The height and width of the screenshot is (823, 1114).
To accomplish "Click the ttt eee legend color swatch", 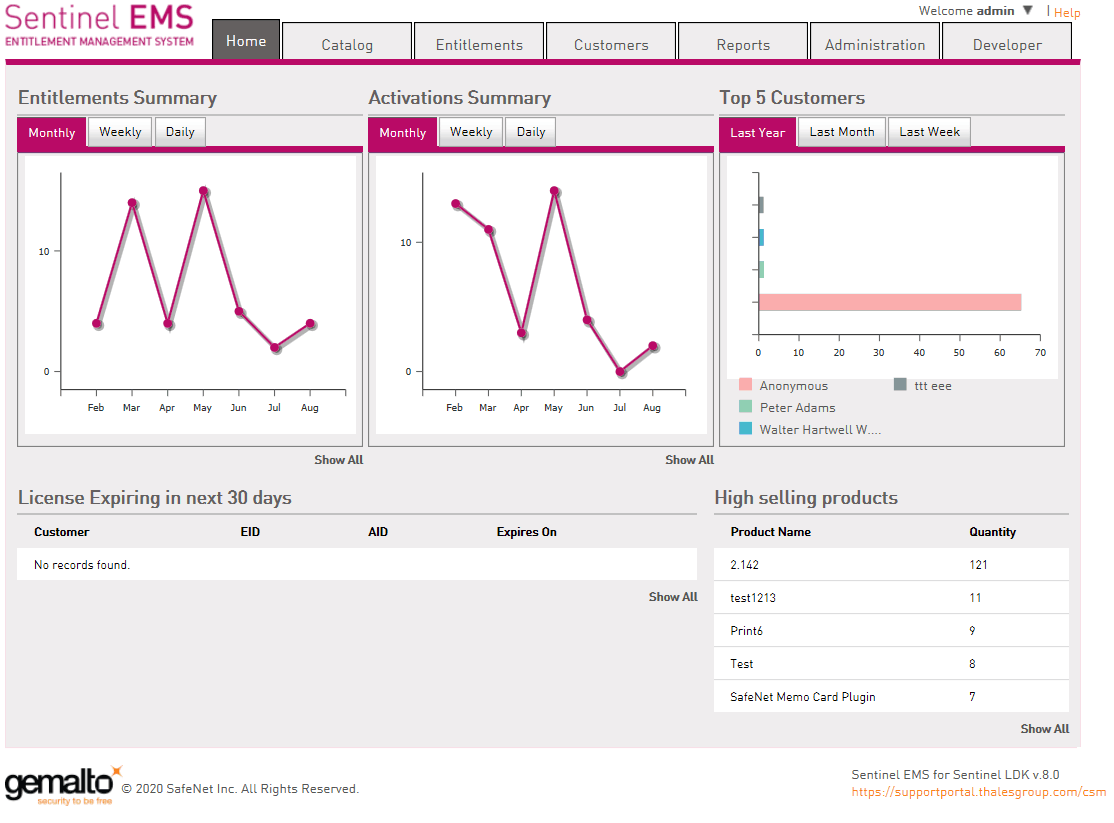I will [x=900, y=384].
